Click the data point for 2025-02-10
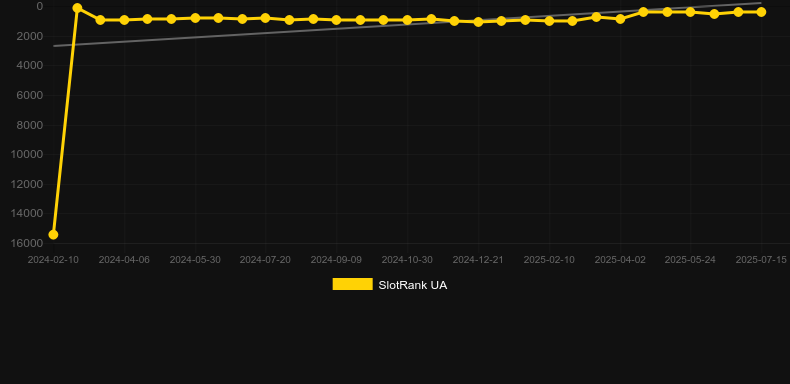The width and height of the screenshot is (790, 384). pyautogui.click(x=549, y=21)
